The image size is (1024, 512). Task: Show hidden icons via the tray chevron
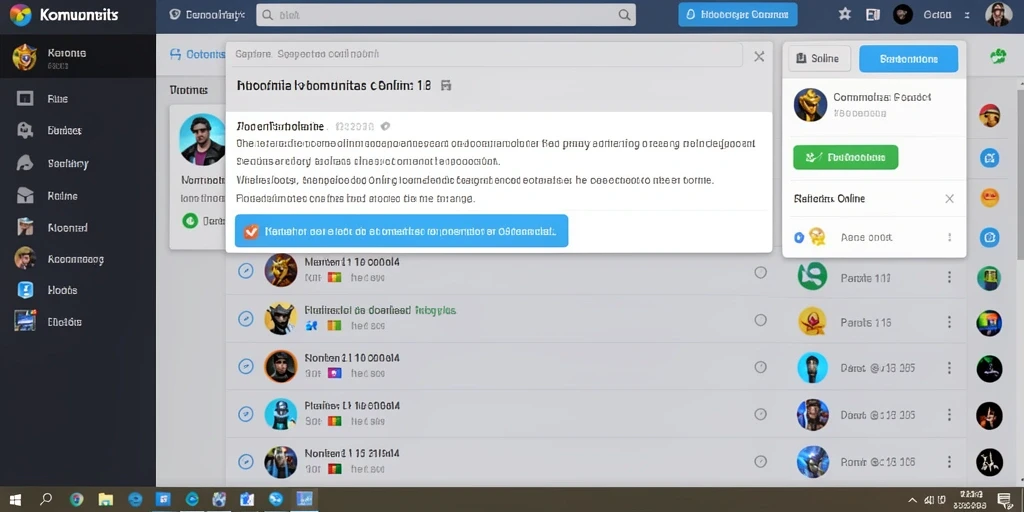click(x=914, y=500)
